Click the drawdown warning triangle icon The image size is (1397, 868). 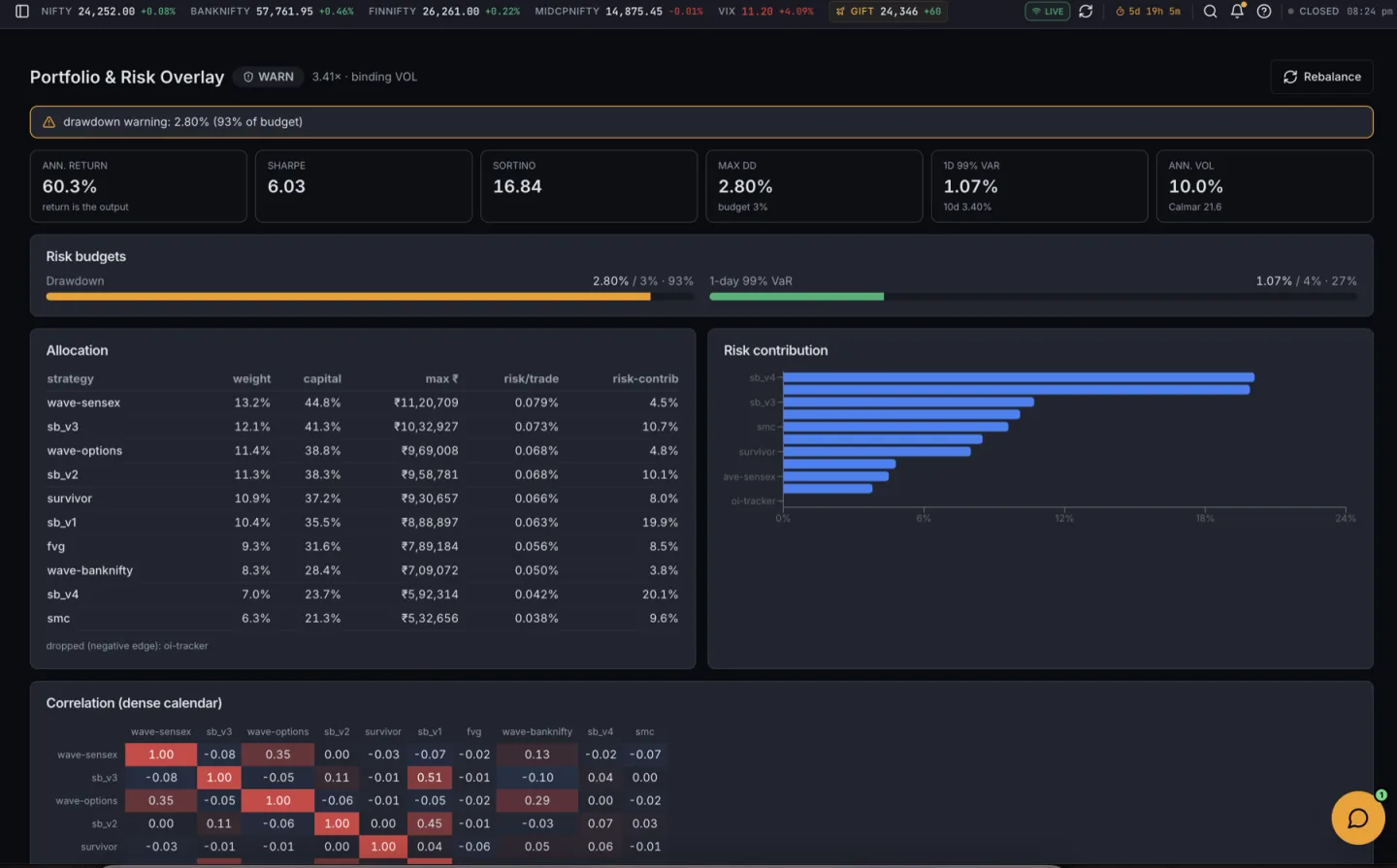tap(49, 122)
